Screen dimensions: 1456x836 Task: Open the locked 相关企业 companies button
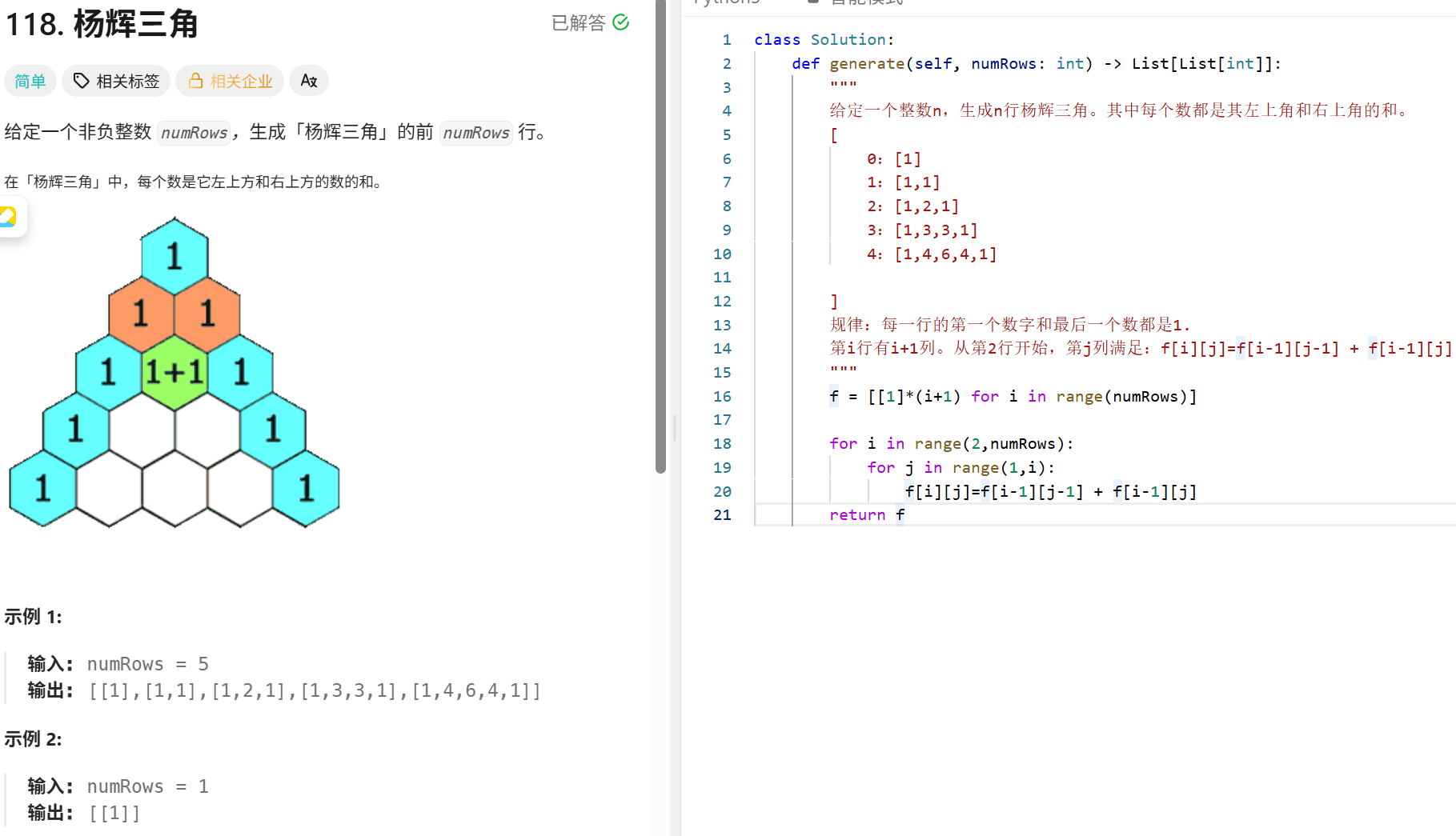[230, 81]
